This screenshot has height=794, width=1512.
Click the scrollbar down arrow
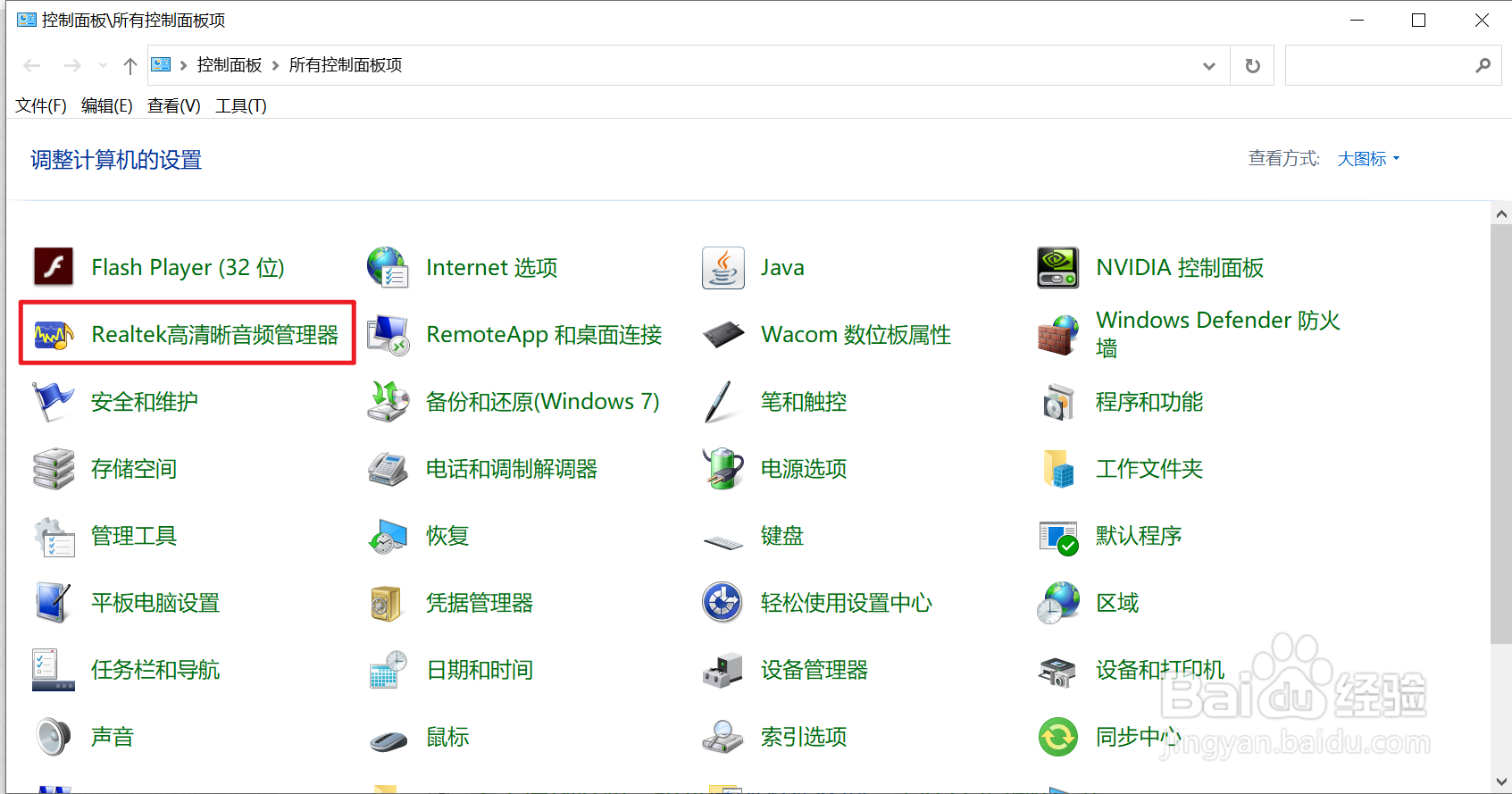pyautogui.click(x=1501, y=781)
